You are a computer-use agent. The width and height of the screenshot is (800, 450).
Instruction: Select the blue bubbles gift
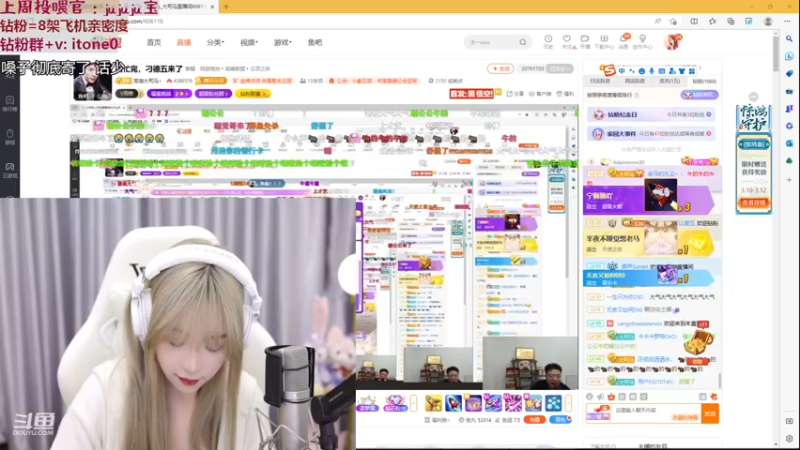[x=553, y=403]
